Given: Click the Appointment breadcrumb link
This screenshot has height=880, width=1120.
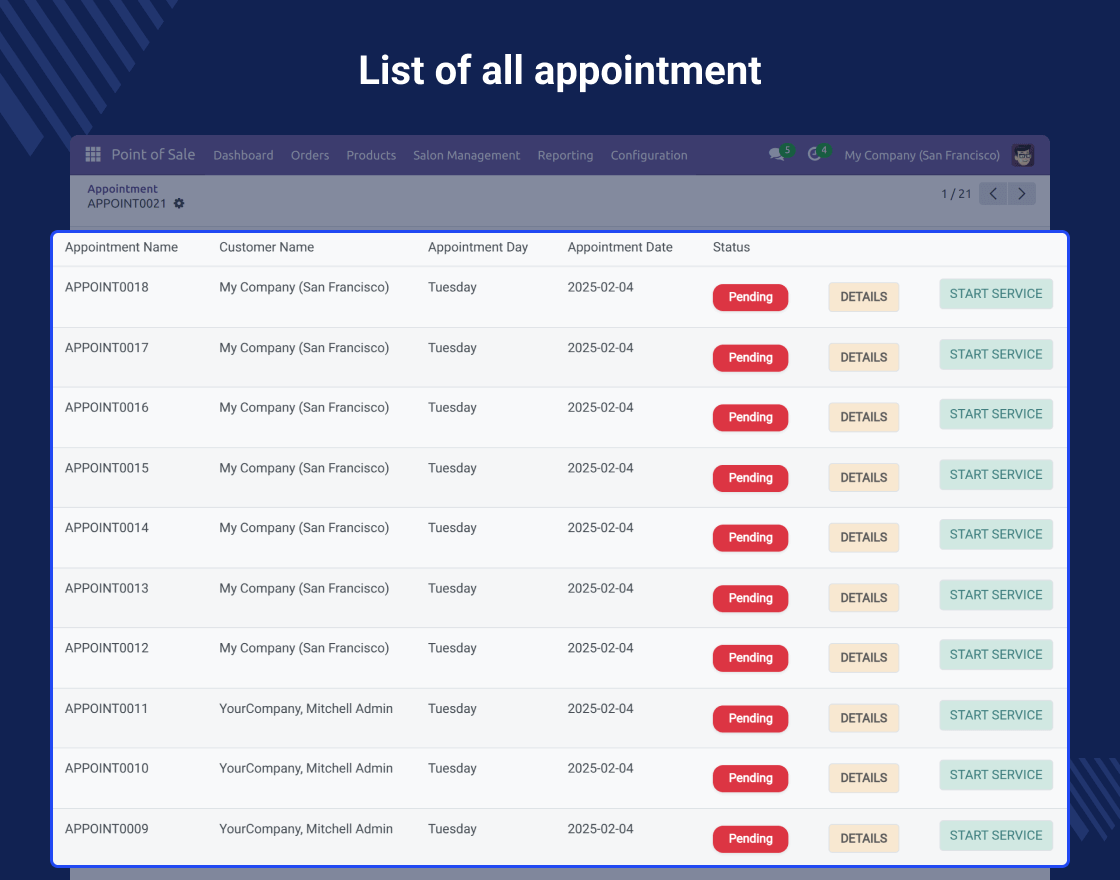Looking at the screenshot, I should point(122,189).
